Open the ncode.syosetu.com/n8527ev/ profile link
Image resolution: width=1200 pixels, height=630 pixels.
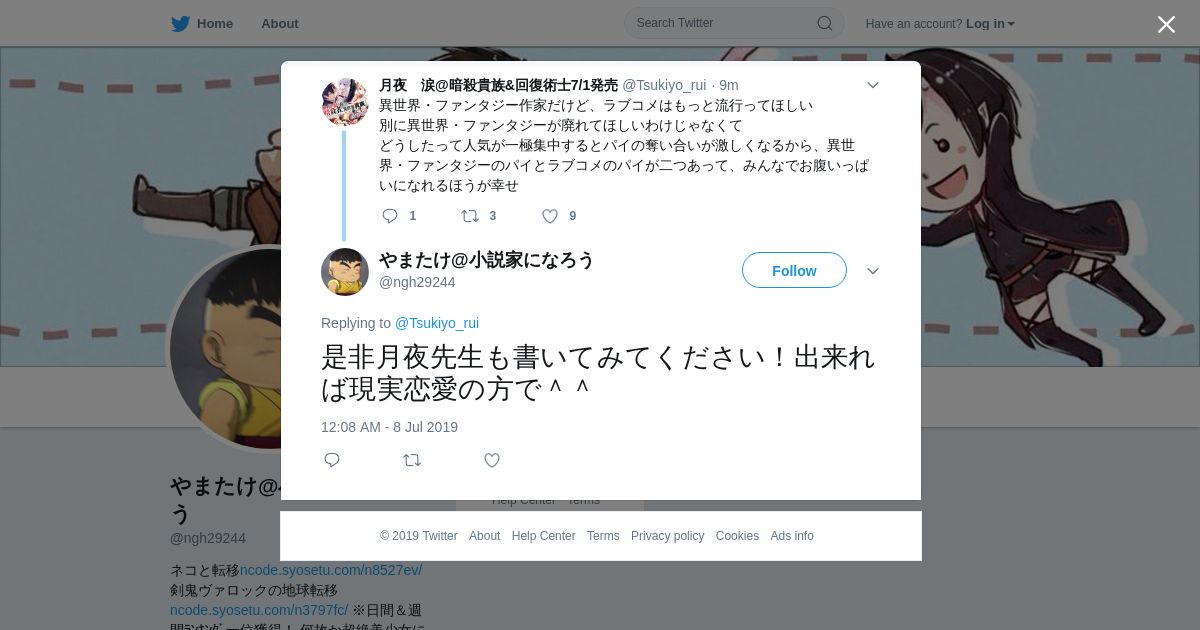pos(331,570)
